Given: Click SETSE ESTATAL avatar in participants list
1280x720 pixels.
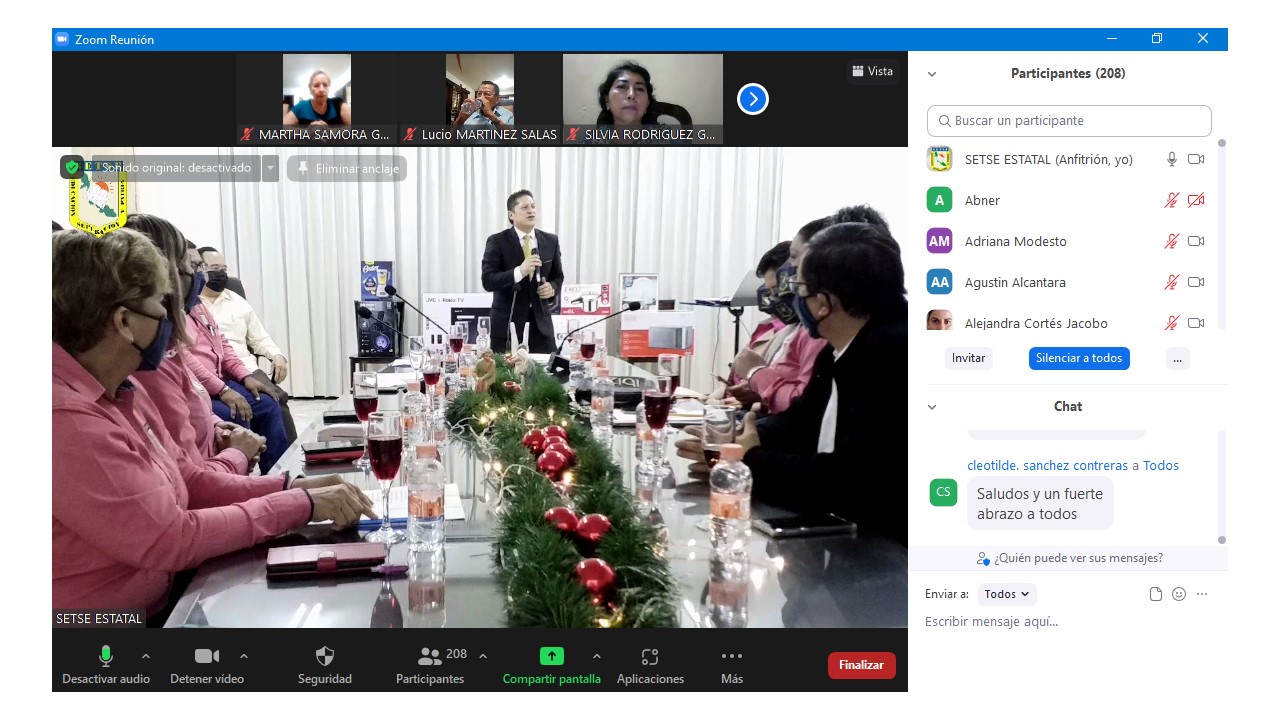Looking at the screenshot, I should click(939, 159).
